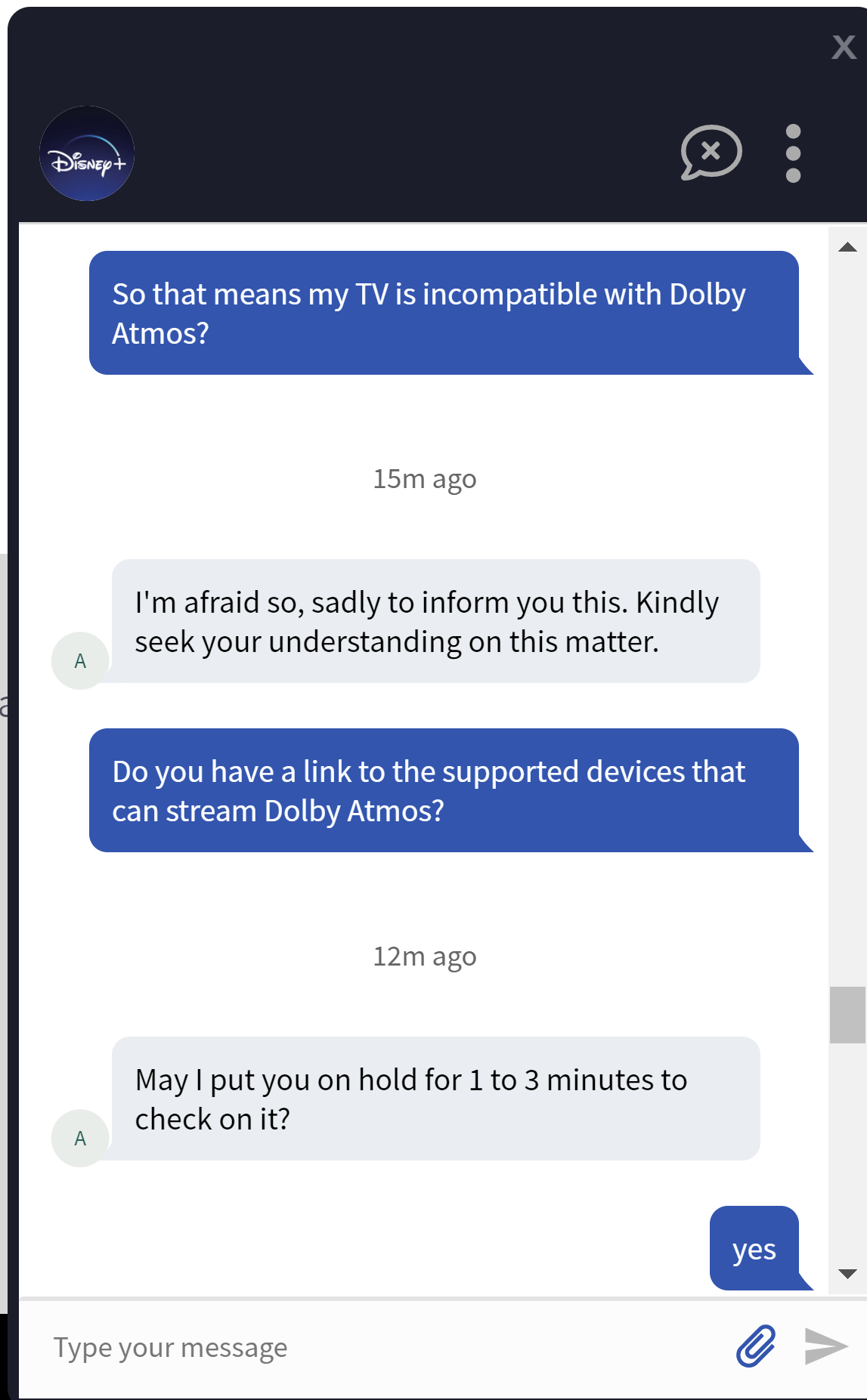This screenshot has height=1400, width=867.
Task: Send message with arrow icon
Action: [825, 1346]
